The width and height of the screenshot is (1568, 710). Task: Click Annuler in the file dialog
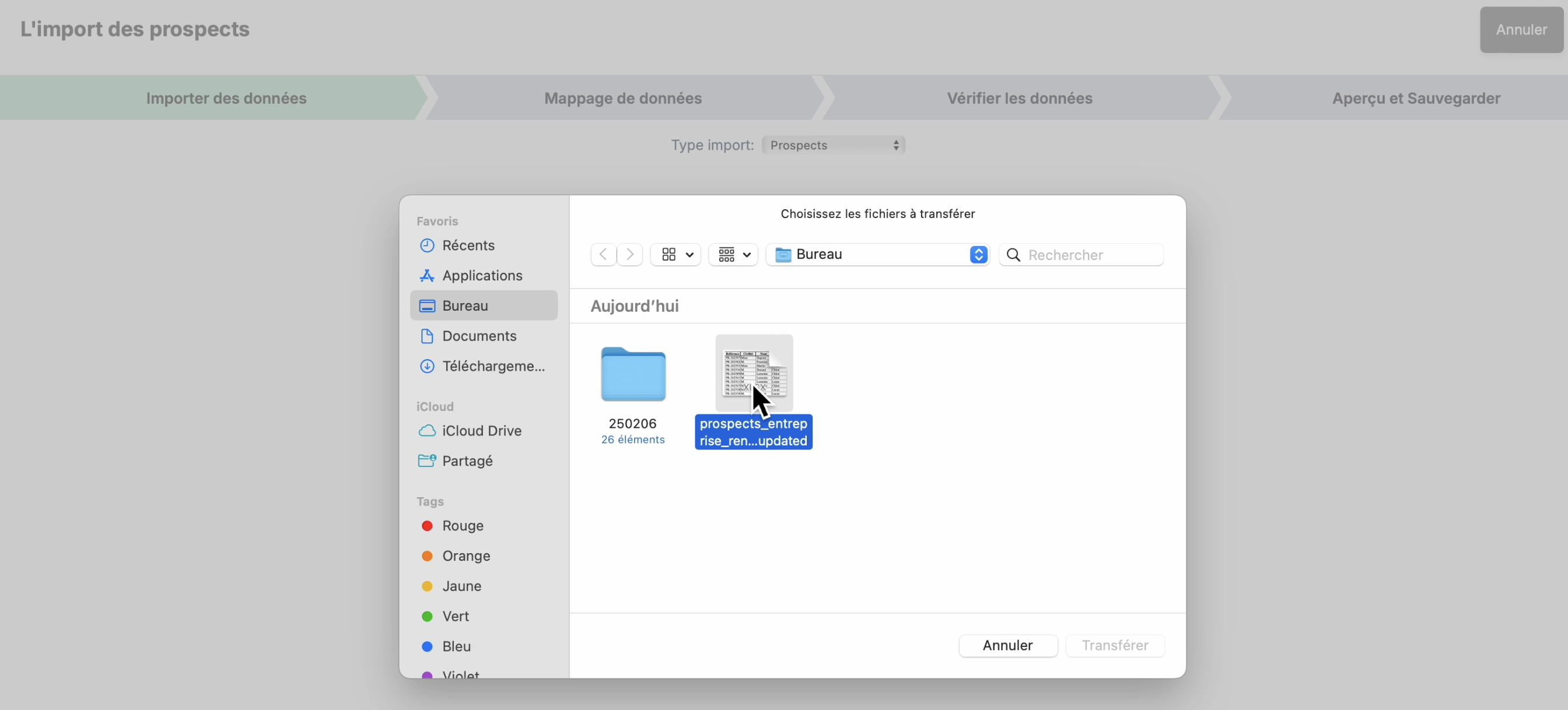(x=1007, y=645)
